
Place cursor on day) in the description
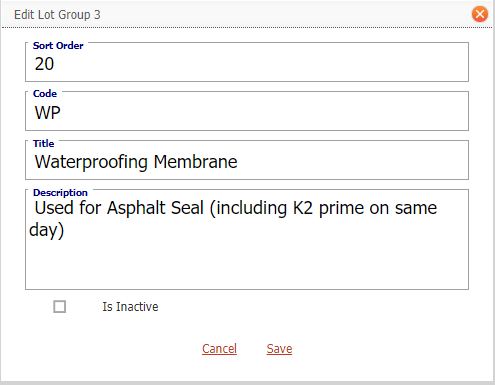[x=46, y=230]
